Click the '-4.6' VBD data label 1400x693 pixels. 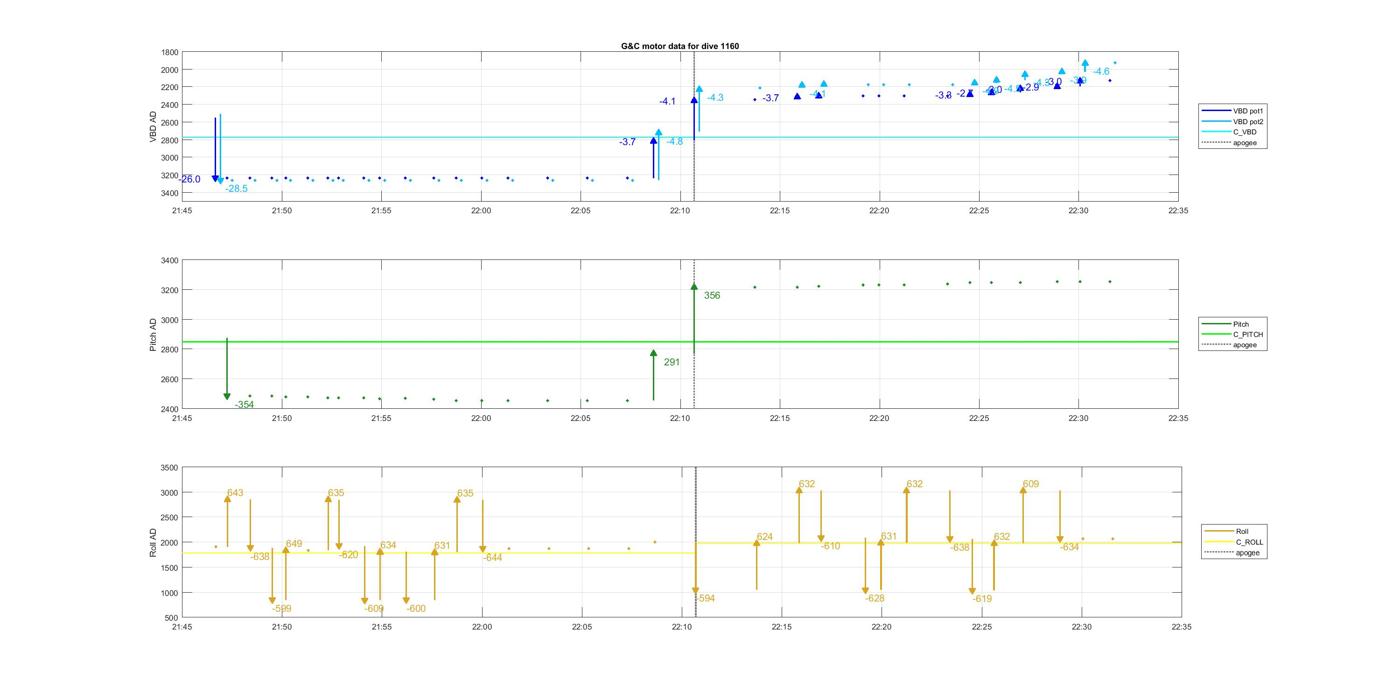[1101, 72]
